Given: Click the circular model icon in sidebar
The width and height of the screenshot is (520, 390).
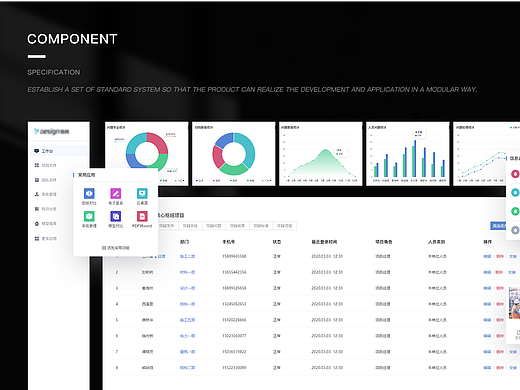Looking at the screenshot, I should click(37, 224).
